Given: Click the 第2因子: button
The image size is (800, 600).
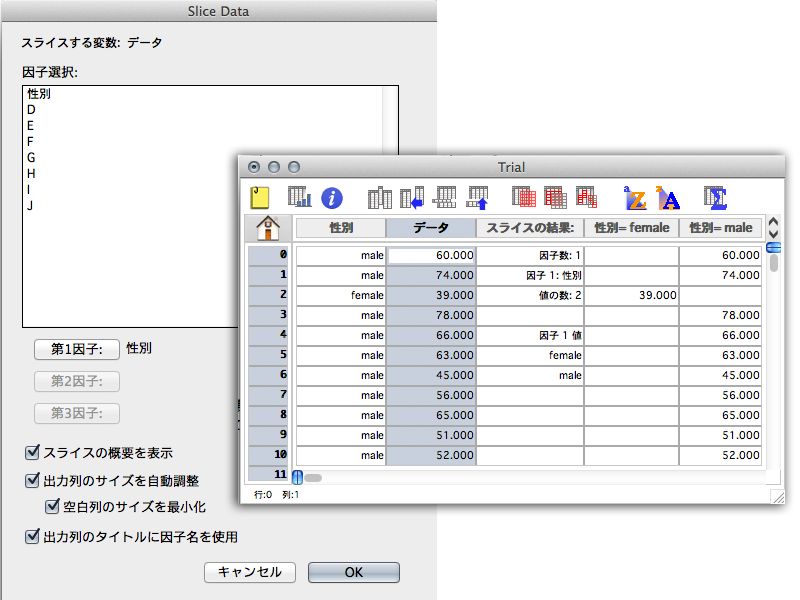Looking at the screenshot, I should point(77,381).
